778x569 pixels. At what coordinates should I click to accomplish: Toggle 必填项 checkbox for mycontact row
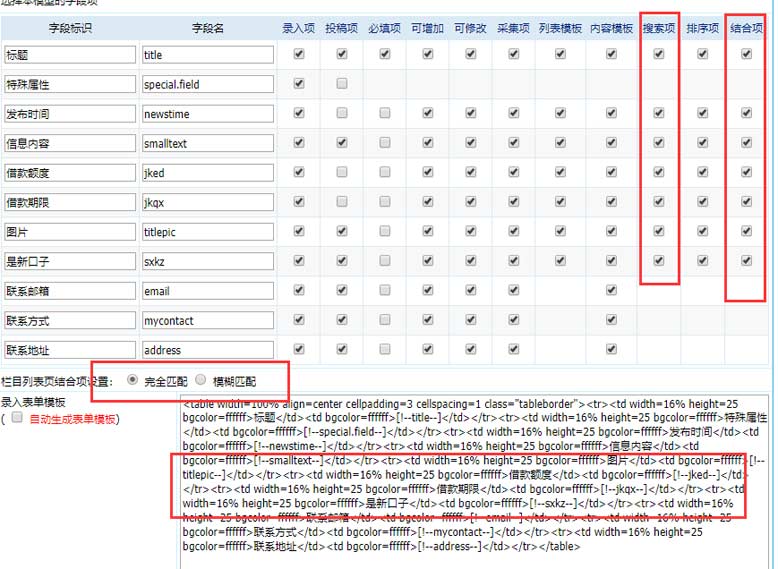tap(385, 320)
